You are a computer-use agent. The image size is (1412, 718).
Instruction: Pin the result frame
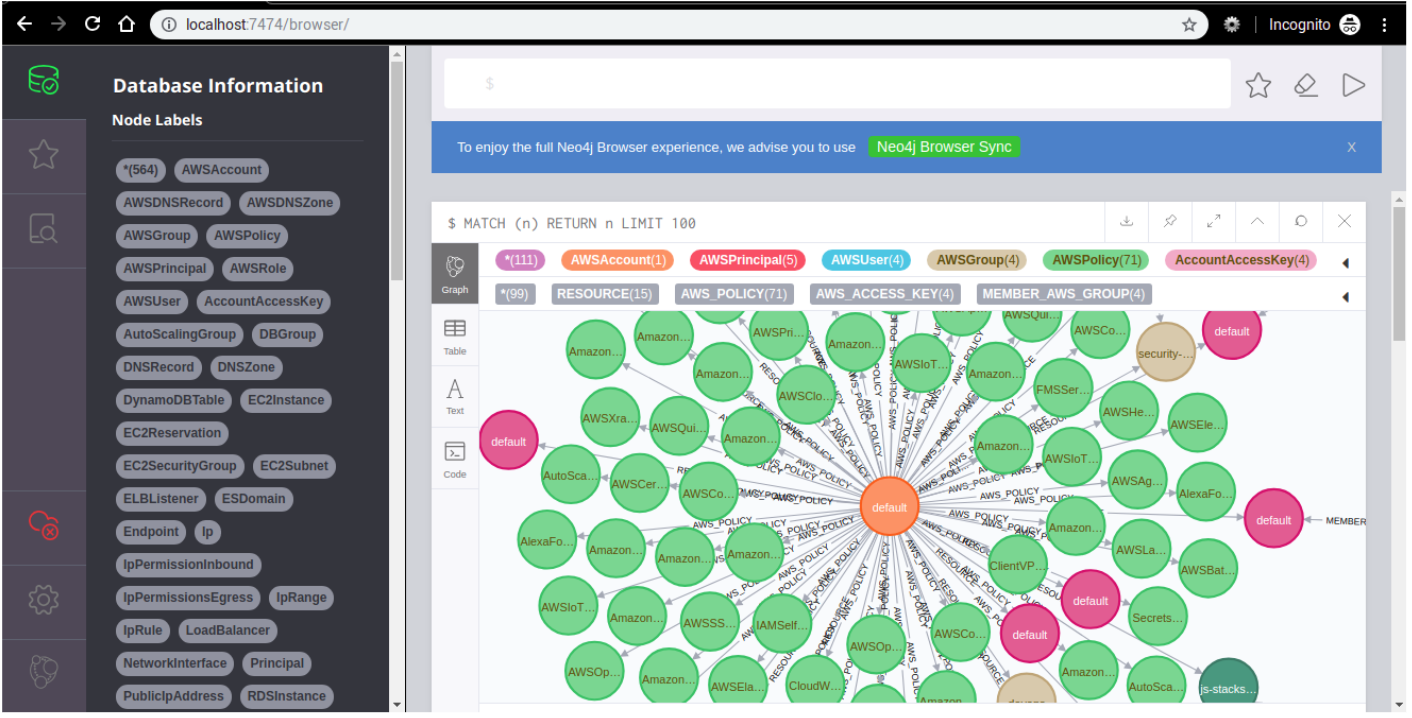coord(1170,222)
